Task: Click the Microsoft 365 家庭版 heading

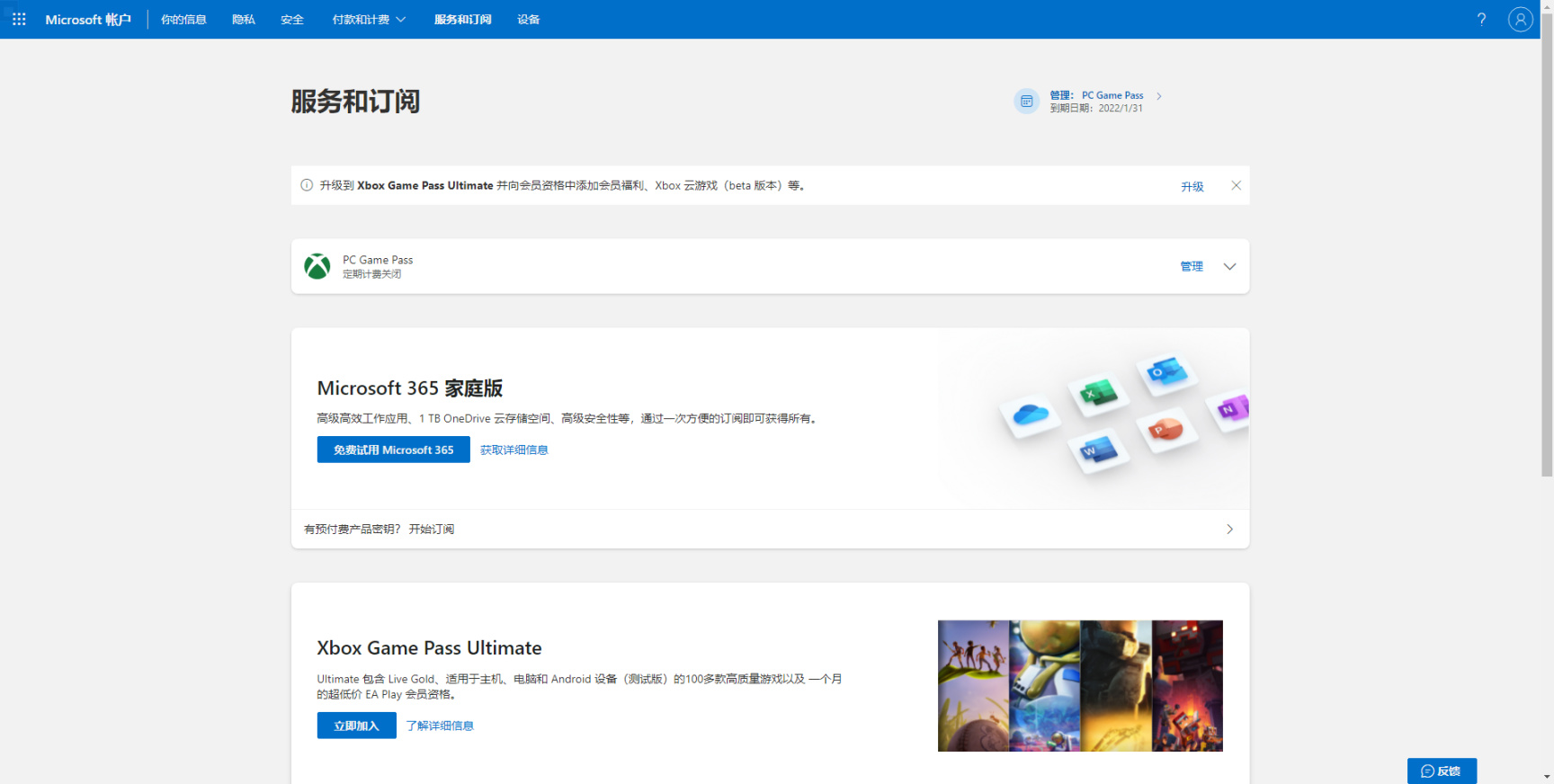Action: (x=409, y=388)
